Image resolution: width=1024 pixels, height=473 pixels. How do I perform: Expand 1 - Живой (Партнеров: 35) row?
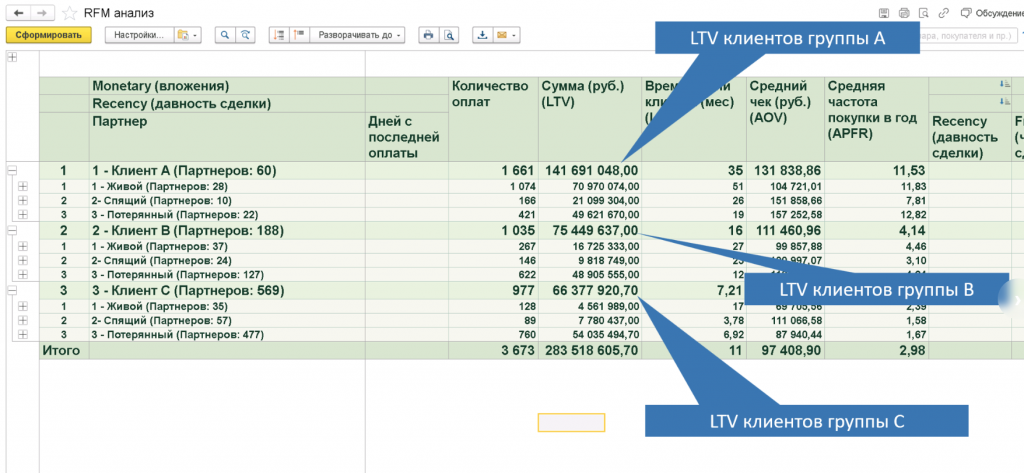tap(24, 306)
